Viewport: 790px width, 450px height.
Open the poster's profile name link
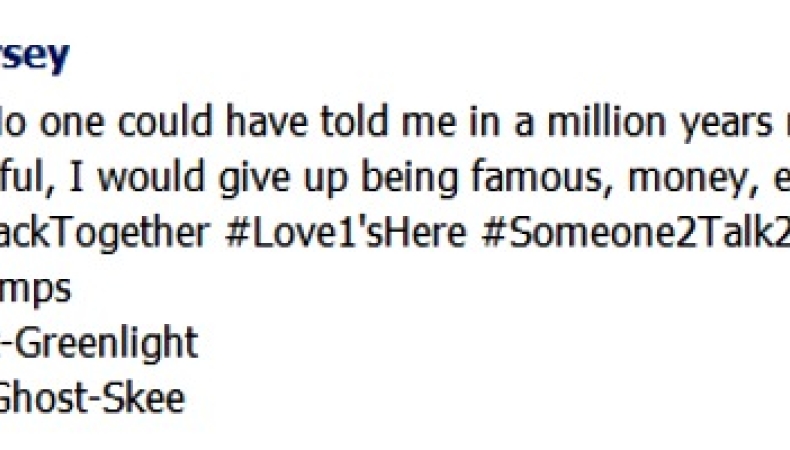coord(35,56)
